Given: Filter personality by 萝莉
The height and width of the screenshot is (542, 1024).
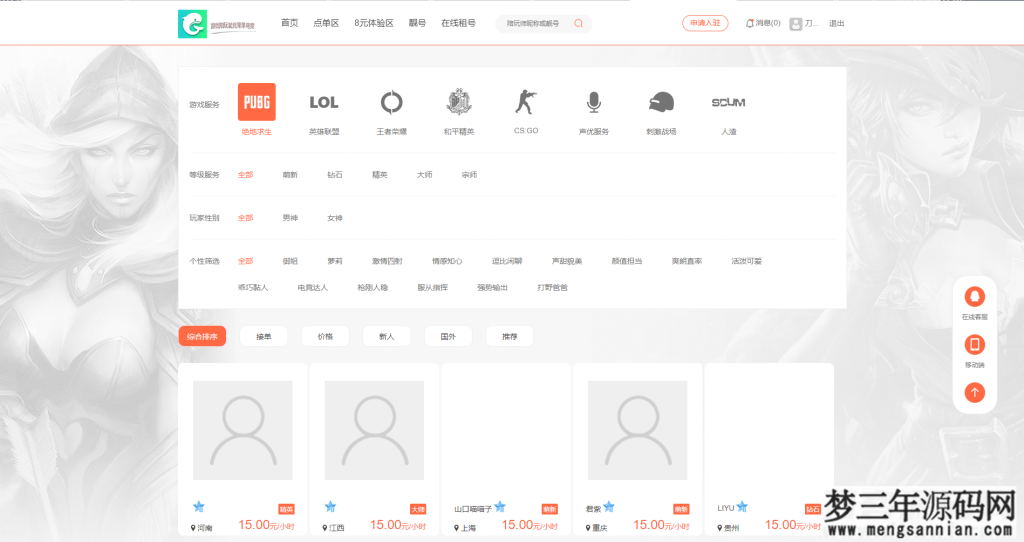Looking at the screenshot, I should (x=335, y=261).
